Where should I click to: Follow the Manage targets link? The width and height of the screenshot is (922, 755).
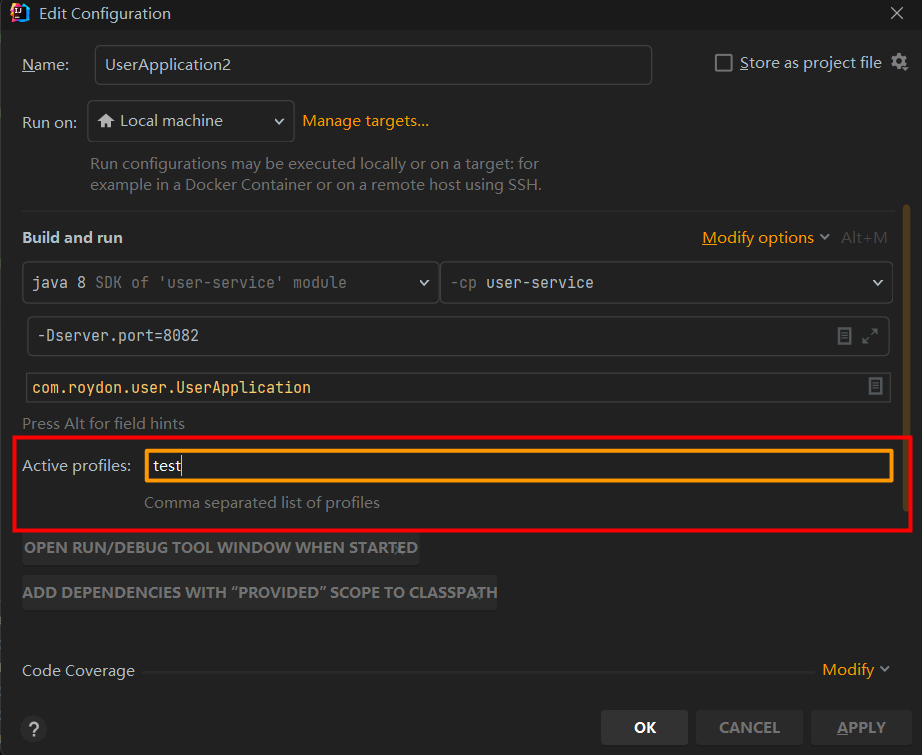pos(366,121)
